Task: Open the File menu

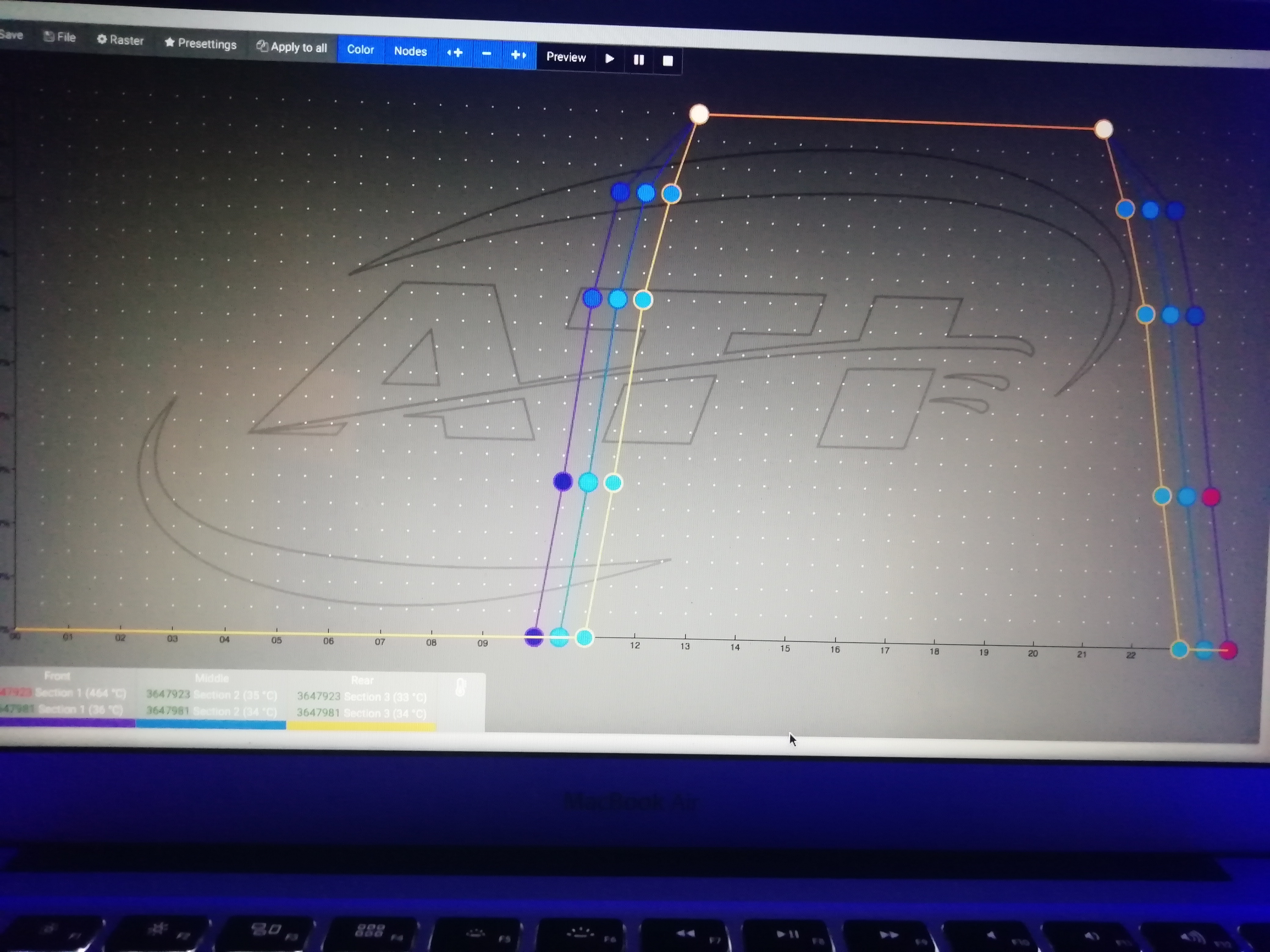Action: tap(60, 37)
